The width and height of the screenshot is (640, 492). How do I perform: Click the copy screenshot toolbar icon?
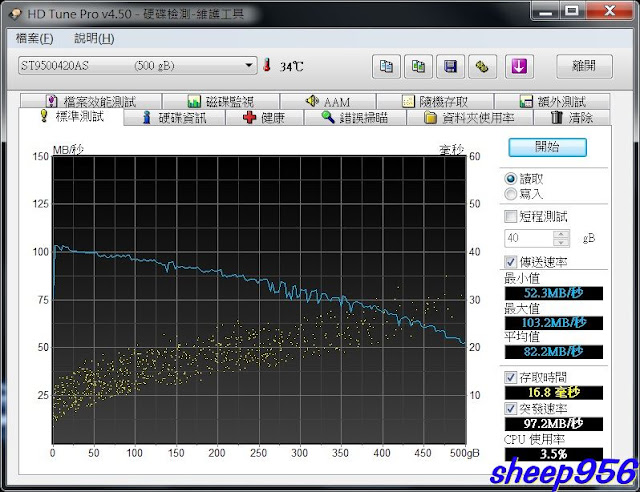tap(418, 66)
